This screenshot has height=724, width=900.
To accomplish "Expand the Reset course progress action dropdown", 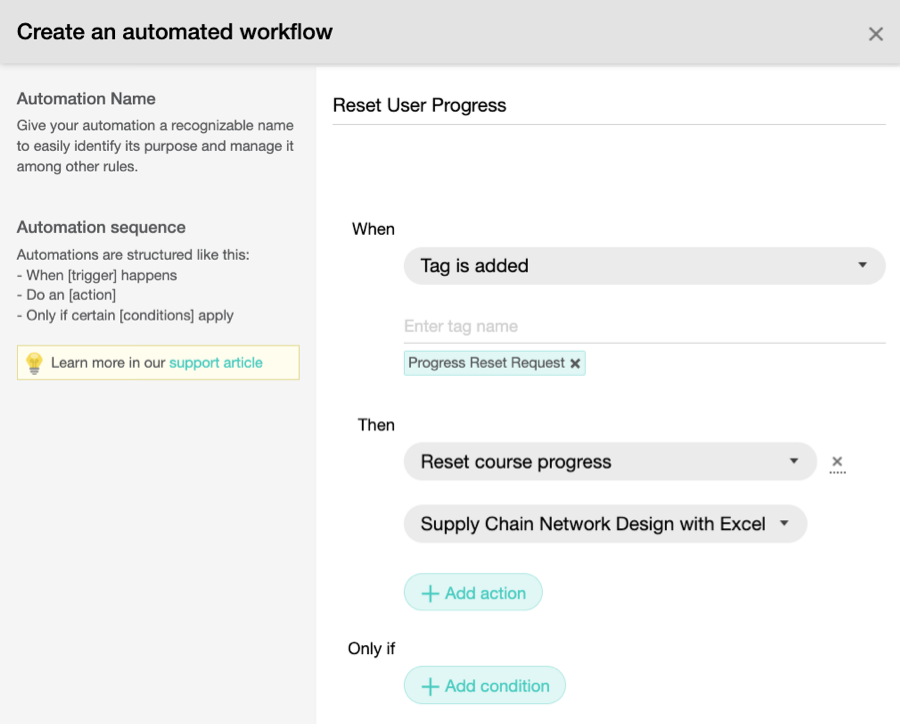I will pyautogui.click(x=610, y=462).
